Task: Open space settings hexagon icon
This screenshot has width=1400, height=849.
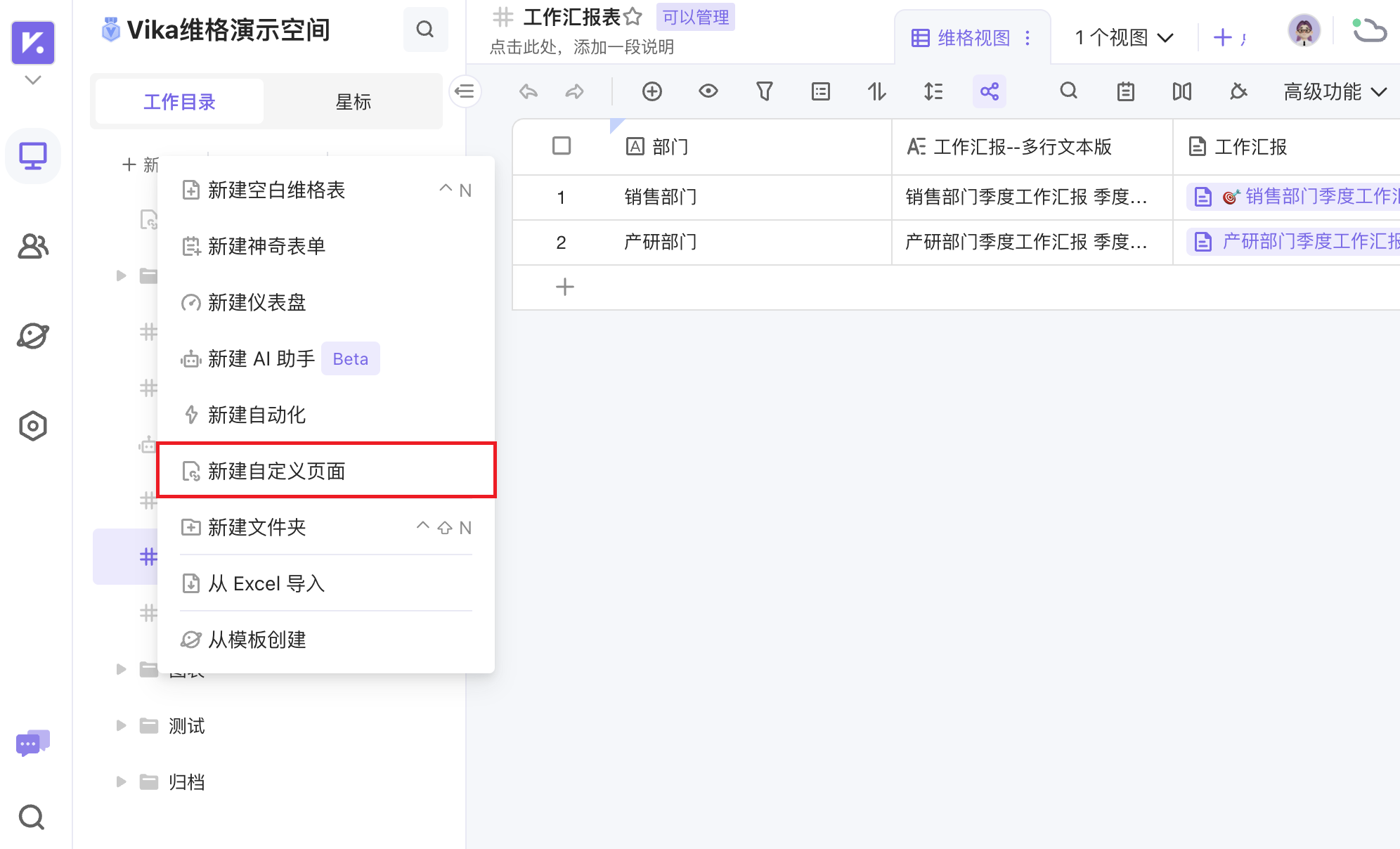Action: point(33,426)
